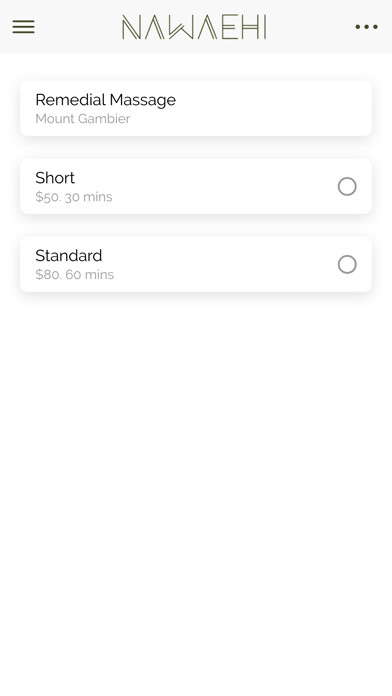Tap the "$50. 30 mins" price label
Screen dimensions: 392x696
(74, 197)
